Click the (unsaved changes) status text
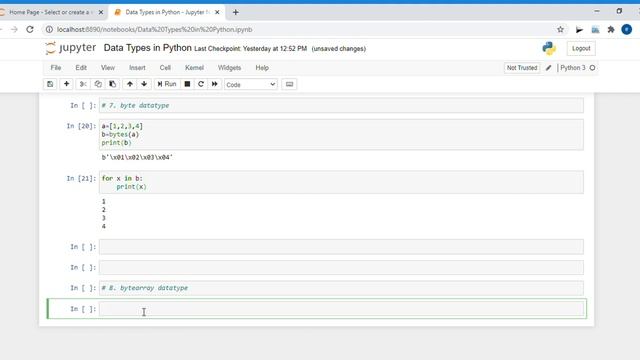The width and height of the screenshot is (640, 360). (338, 49)
